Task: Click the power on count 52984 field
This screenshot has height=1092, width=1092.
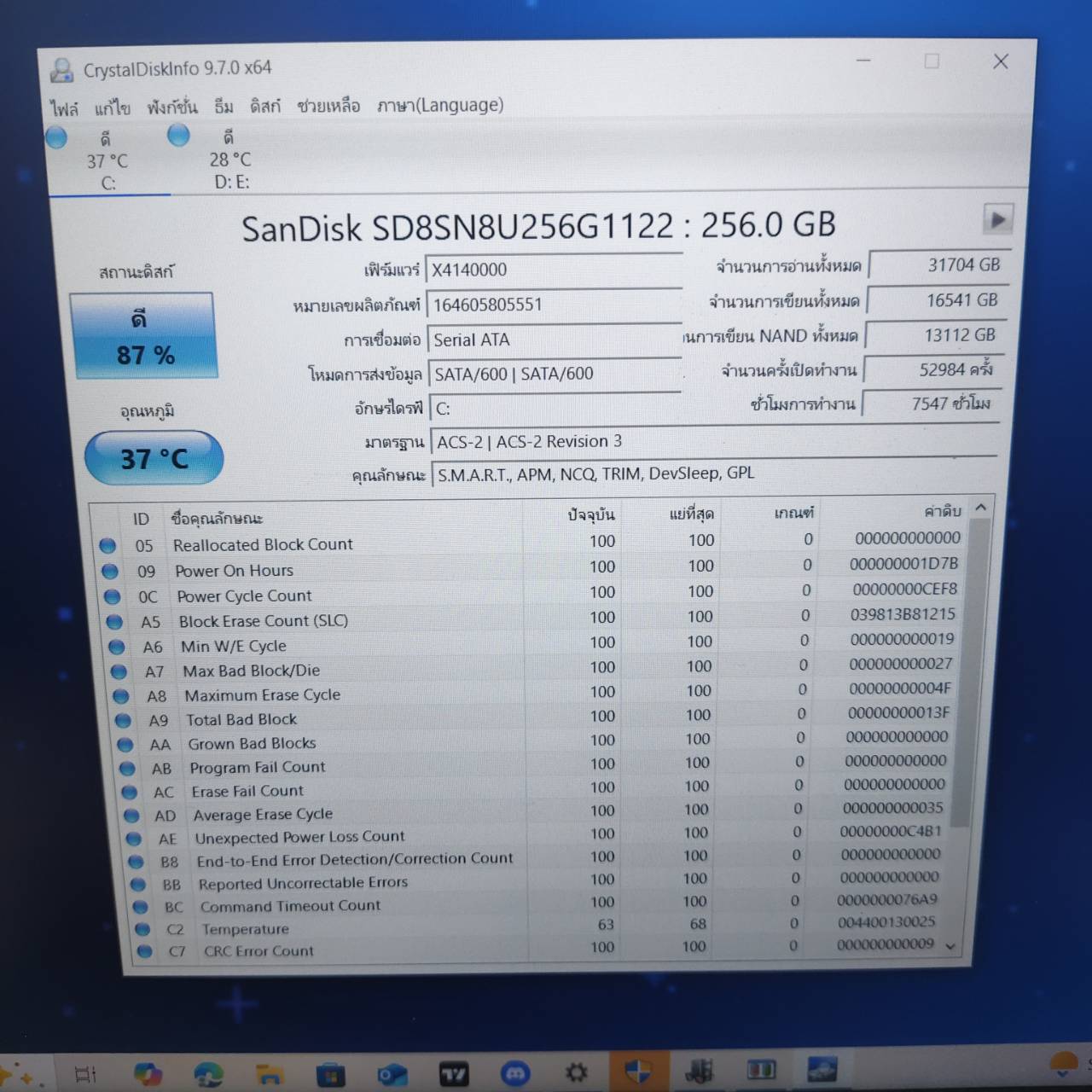Action: click(x=932, y=369)
